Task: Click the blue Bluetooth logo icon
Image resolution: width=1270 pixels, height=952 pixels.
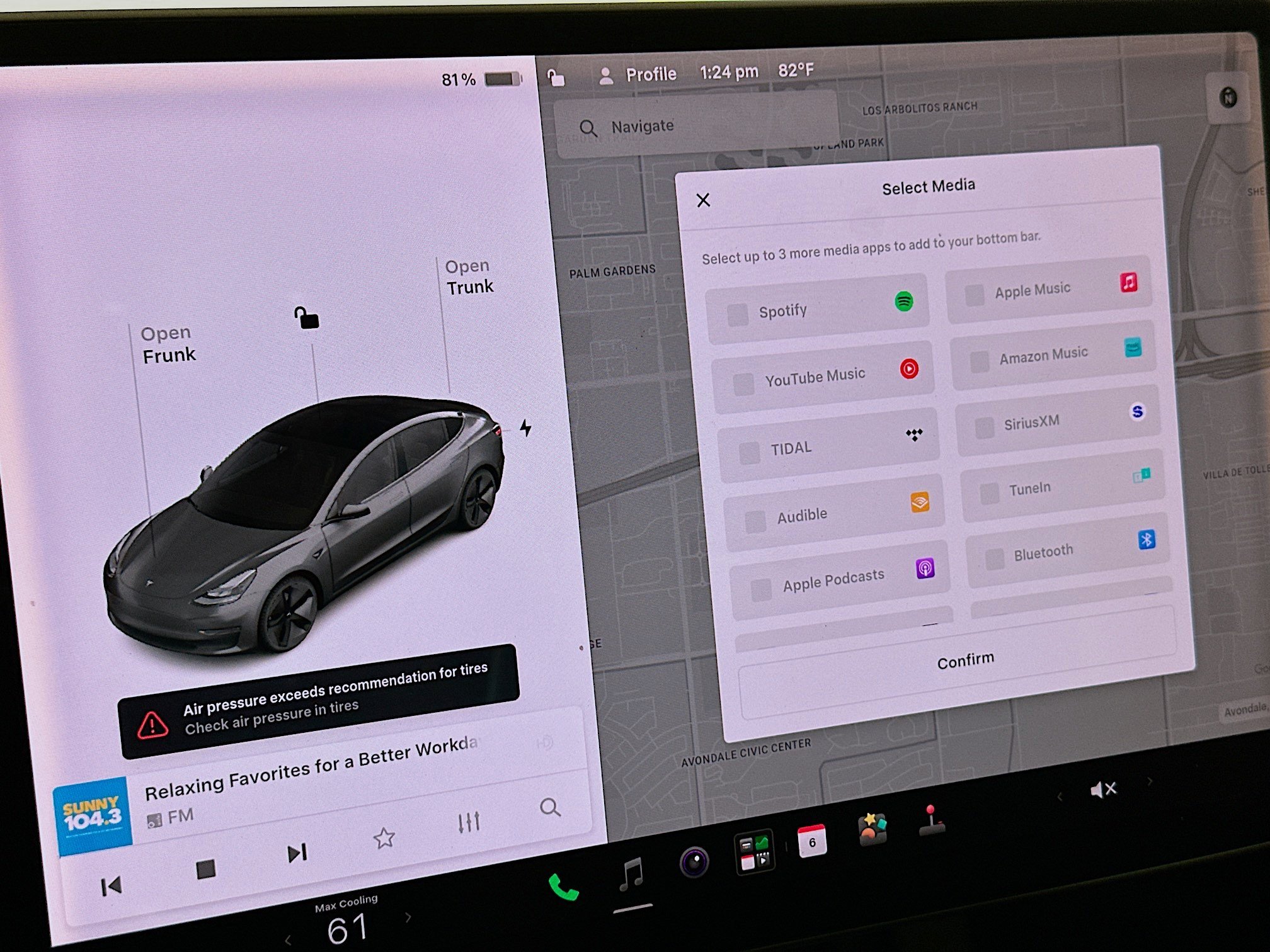Action: pyautogui.click(x=1147, y=540)
